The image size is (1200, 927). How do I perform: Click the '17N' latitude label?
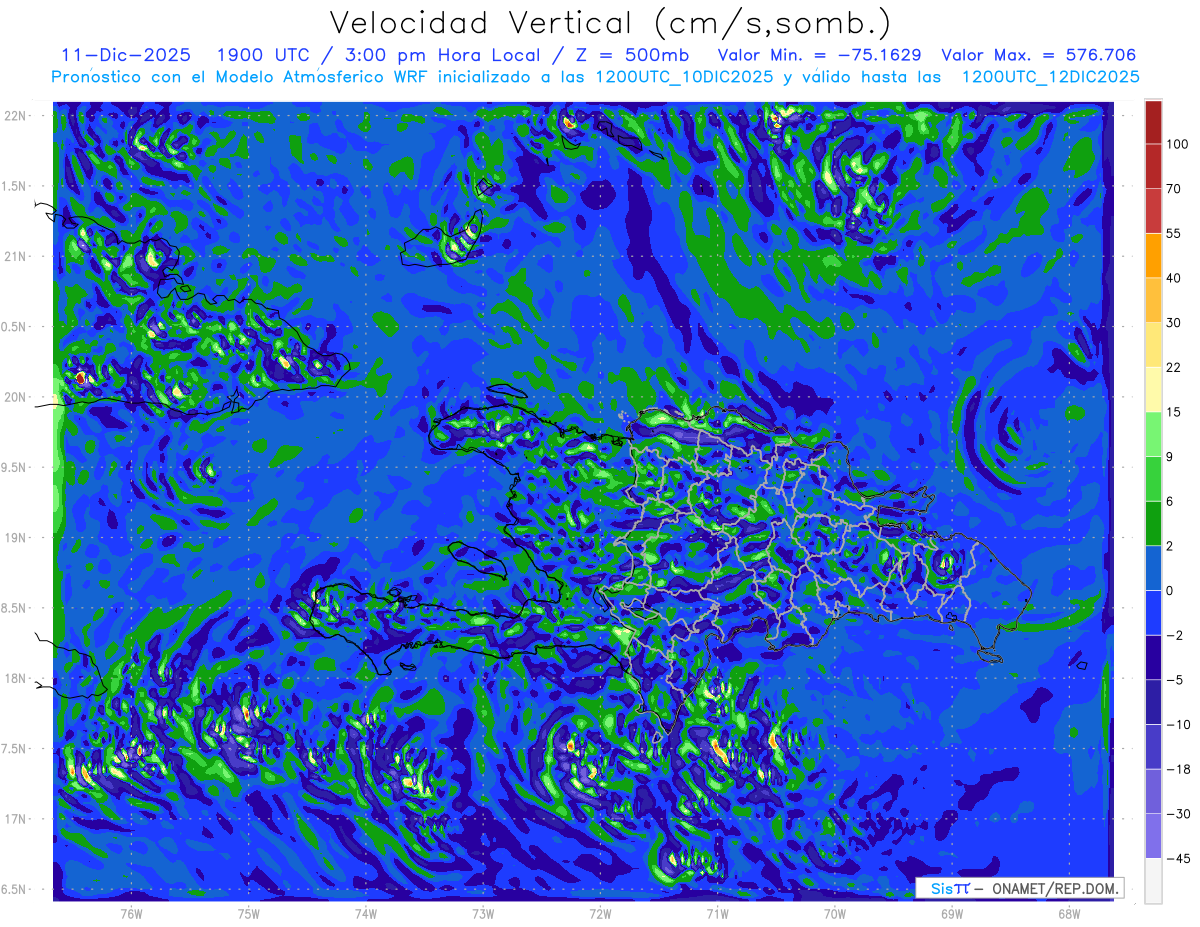click(x=15, y=819)
